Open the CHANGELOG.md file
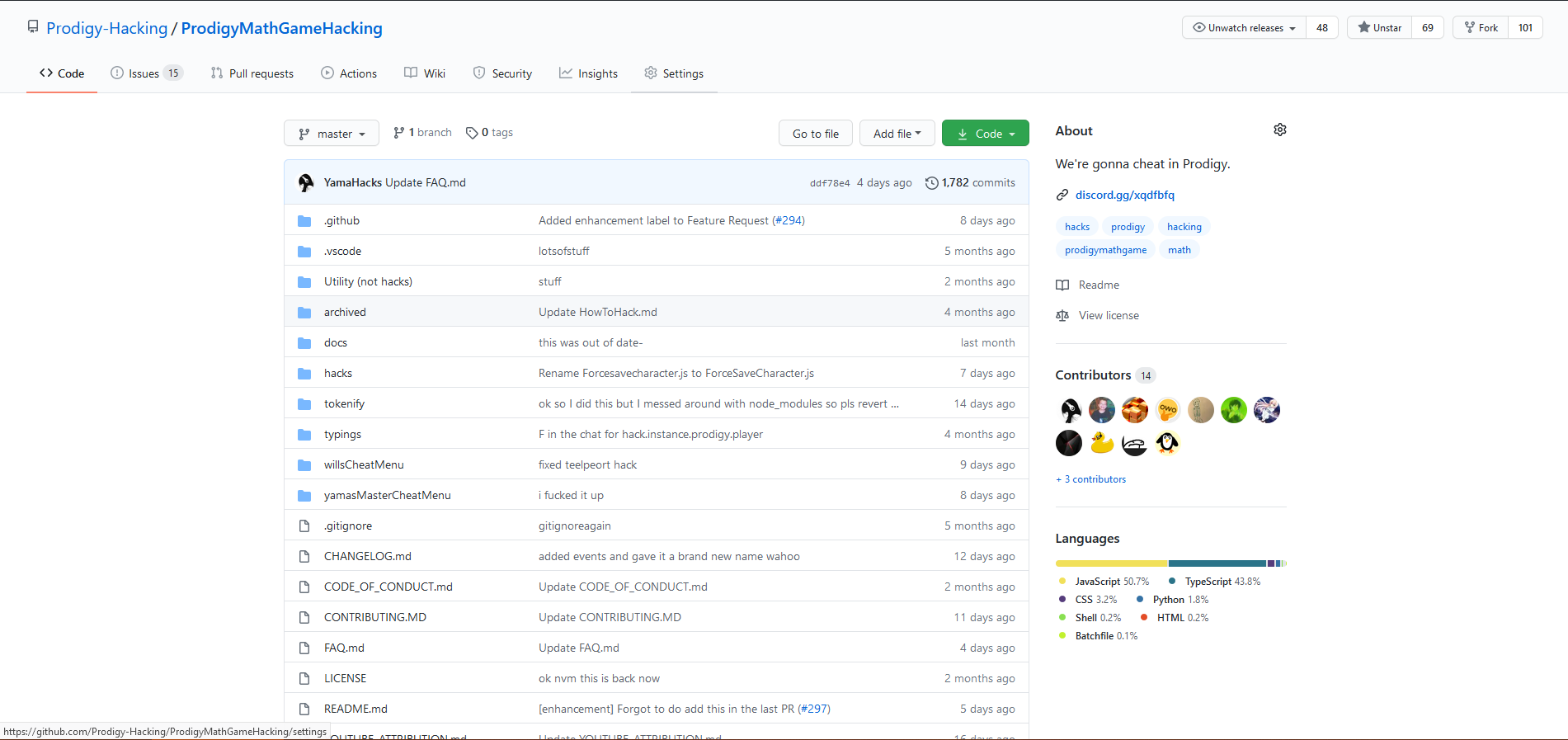Screen dimensions: 1568x740 coord(367,556)
